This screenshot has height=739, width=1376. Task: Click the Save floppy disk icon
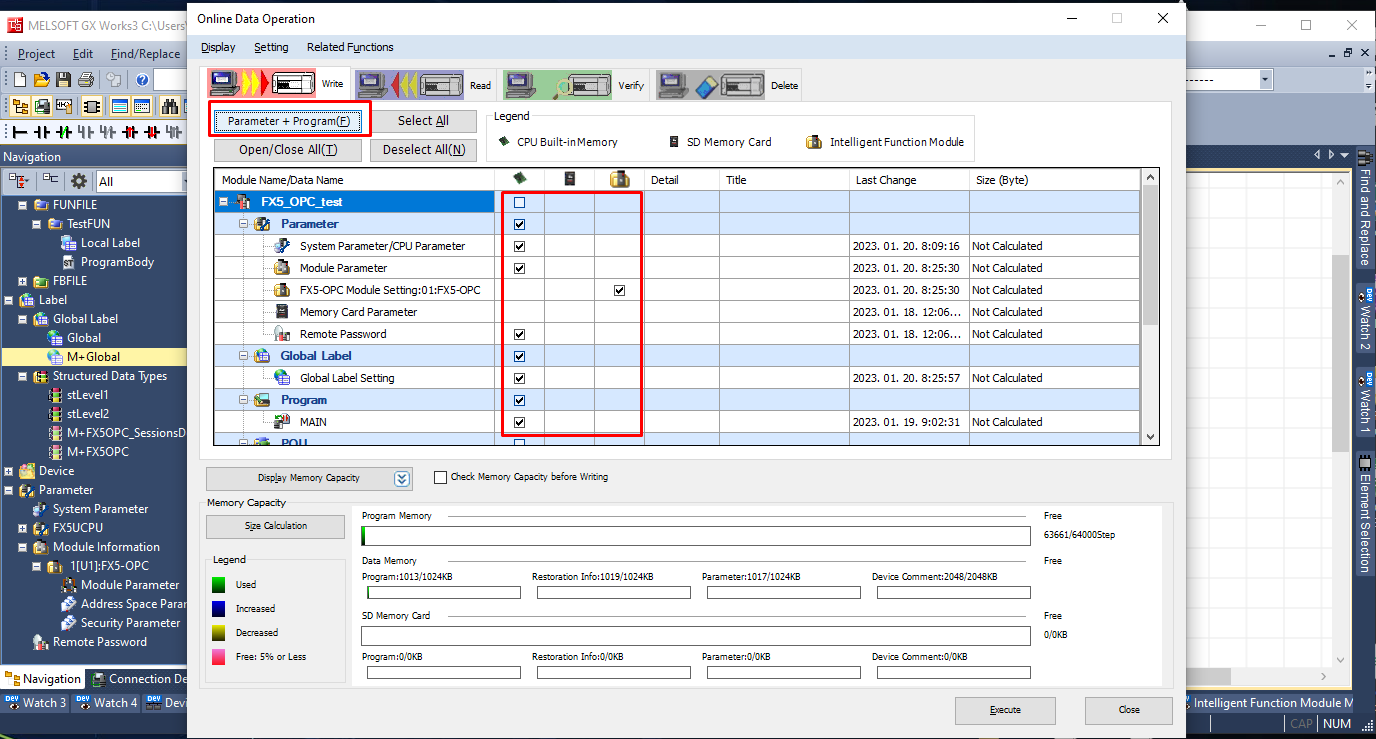click(x=63, y=80)
